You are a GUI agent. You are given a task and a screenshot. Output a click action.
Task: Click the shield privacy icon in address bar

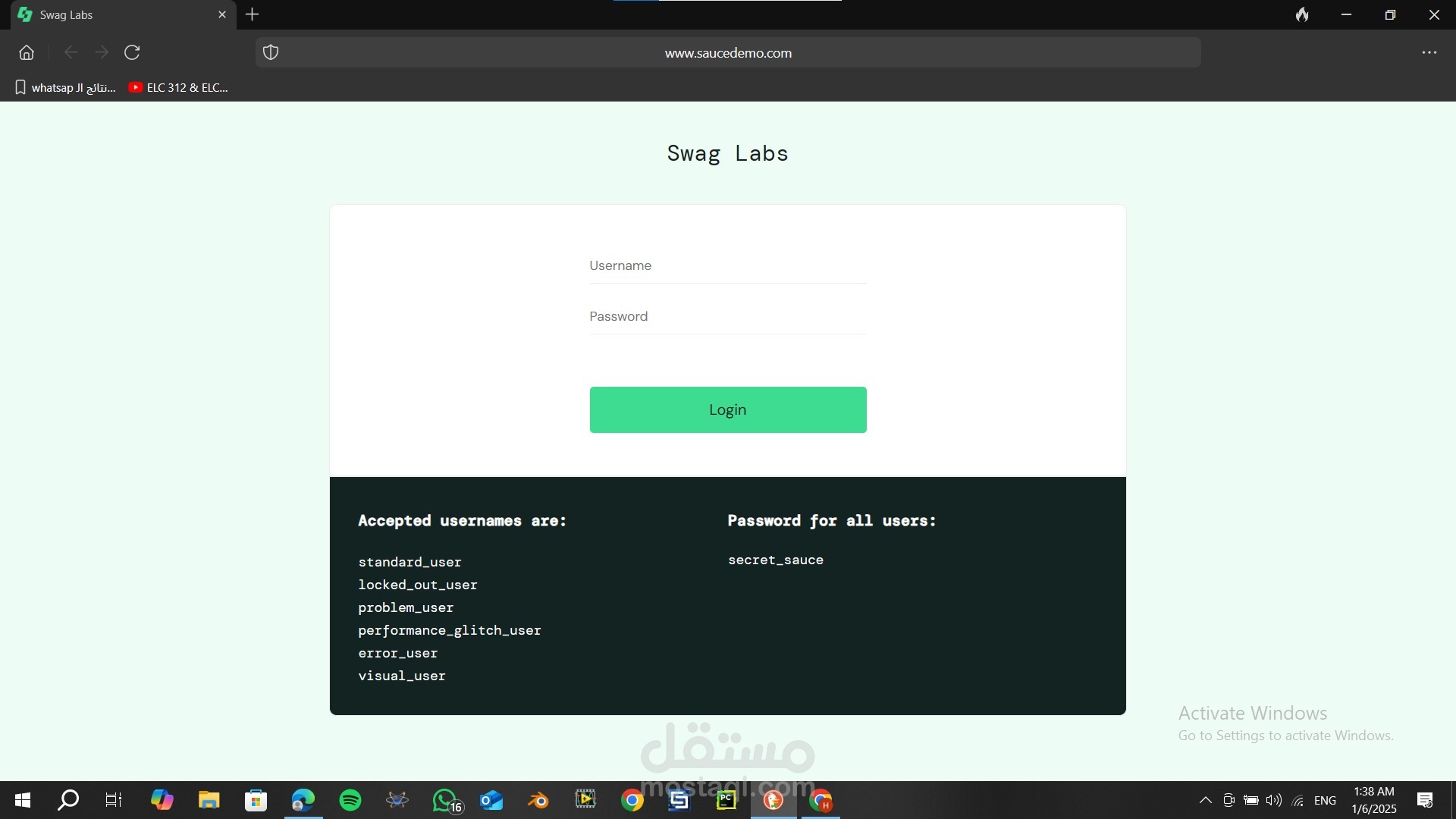[271, 52]
